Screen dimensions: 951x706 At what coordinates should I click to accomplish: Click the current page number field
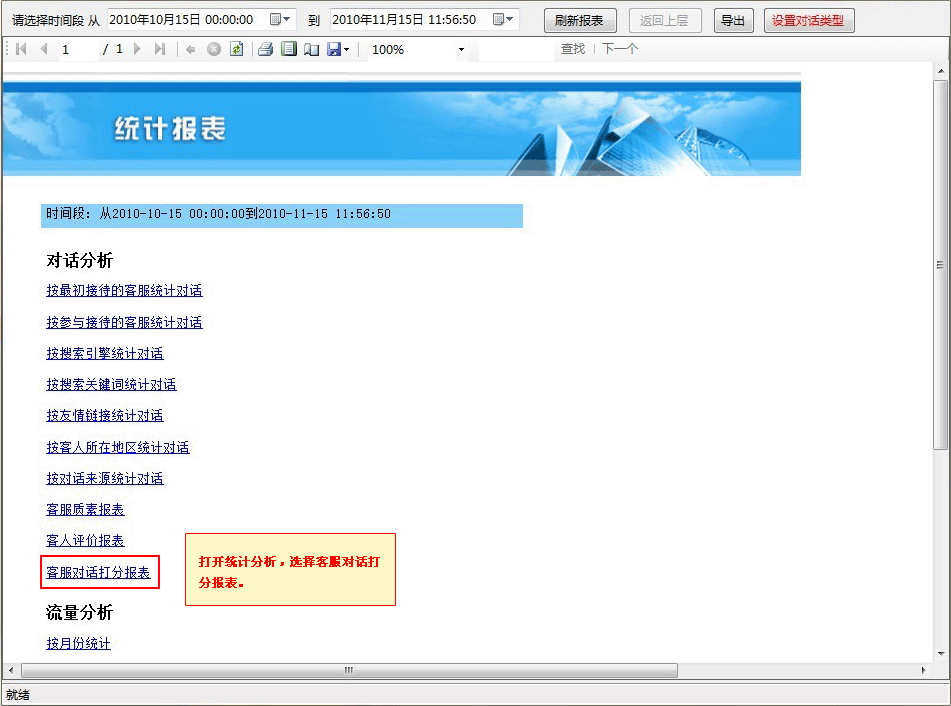coord(78,50)
